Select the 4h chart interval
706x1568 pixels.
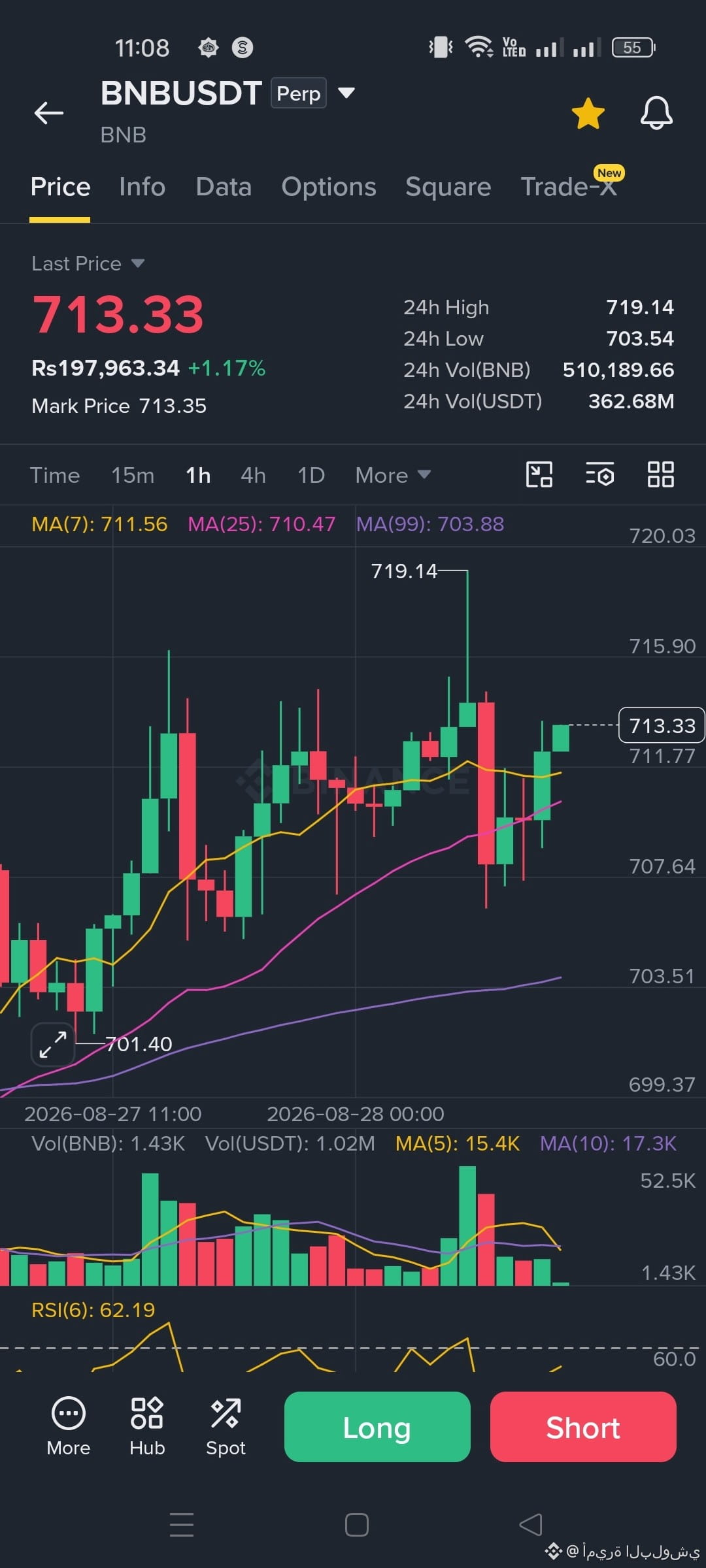pos(253,475)
